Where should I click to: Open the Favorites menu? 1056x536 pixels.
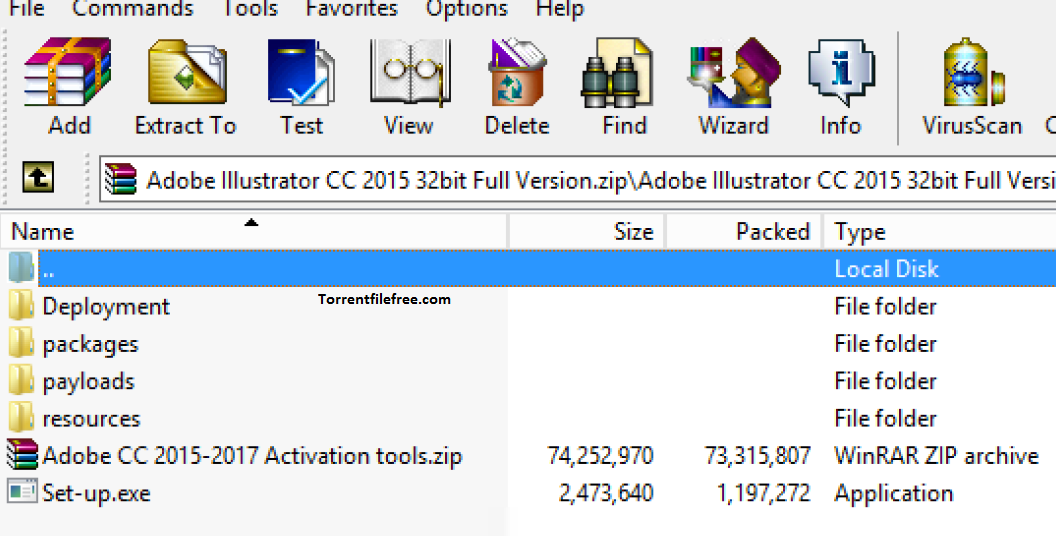click(x=352, y=8)
